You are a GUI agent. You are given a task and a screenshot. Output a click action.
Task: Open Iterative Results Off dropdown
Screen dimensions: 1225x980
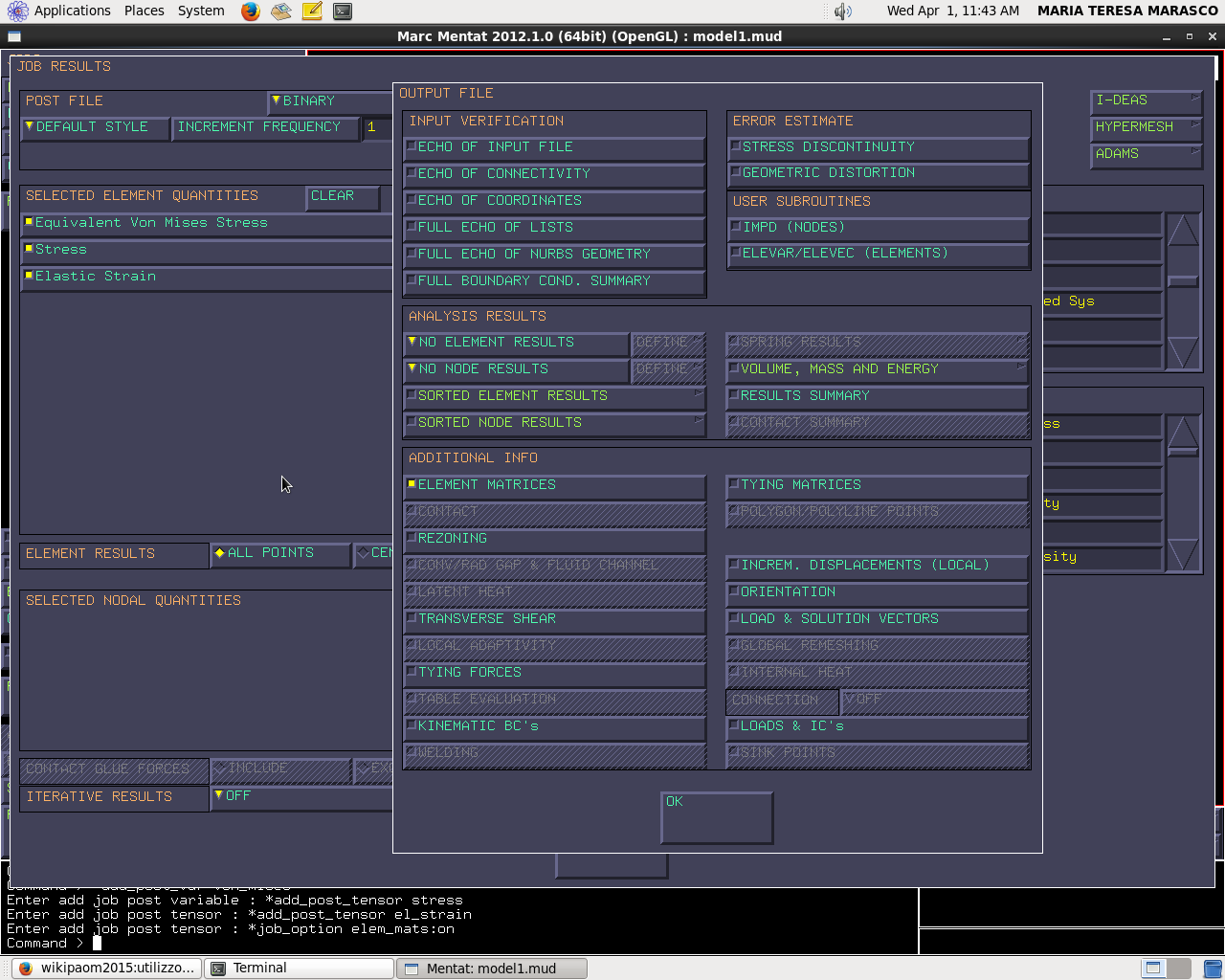(x=301, y=797)
